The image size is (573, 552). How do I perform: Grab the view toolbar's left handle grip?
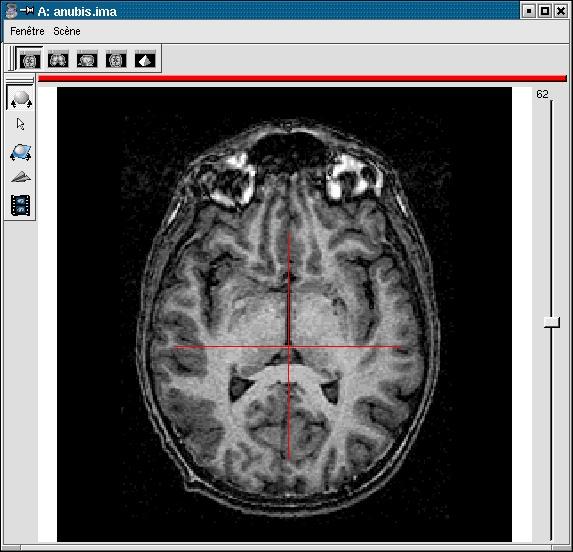pos(12,58)
